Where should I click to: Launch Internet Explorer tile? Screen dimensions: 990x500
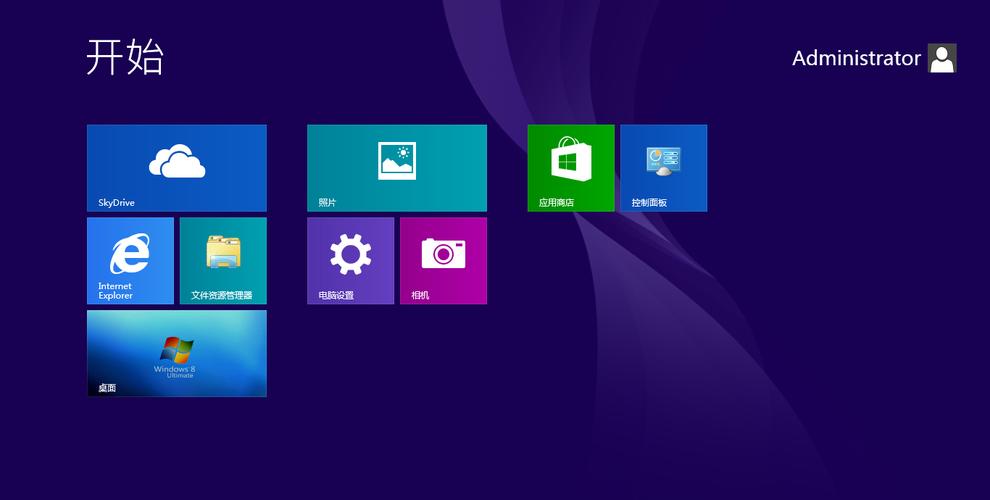coord(130,261)
